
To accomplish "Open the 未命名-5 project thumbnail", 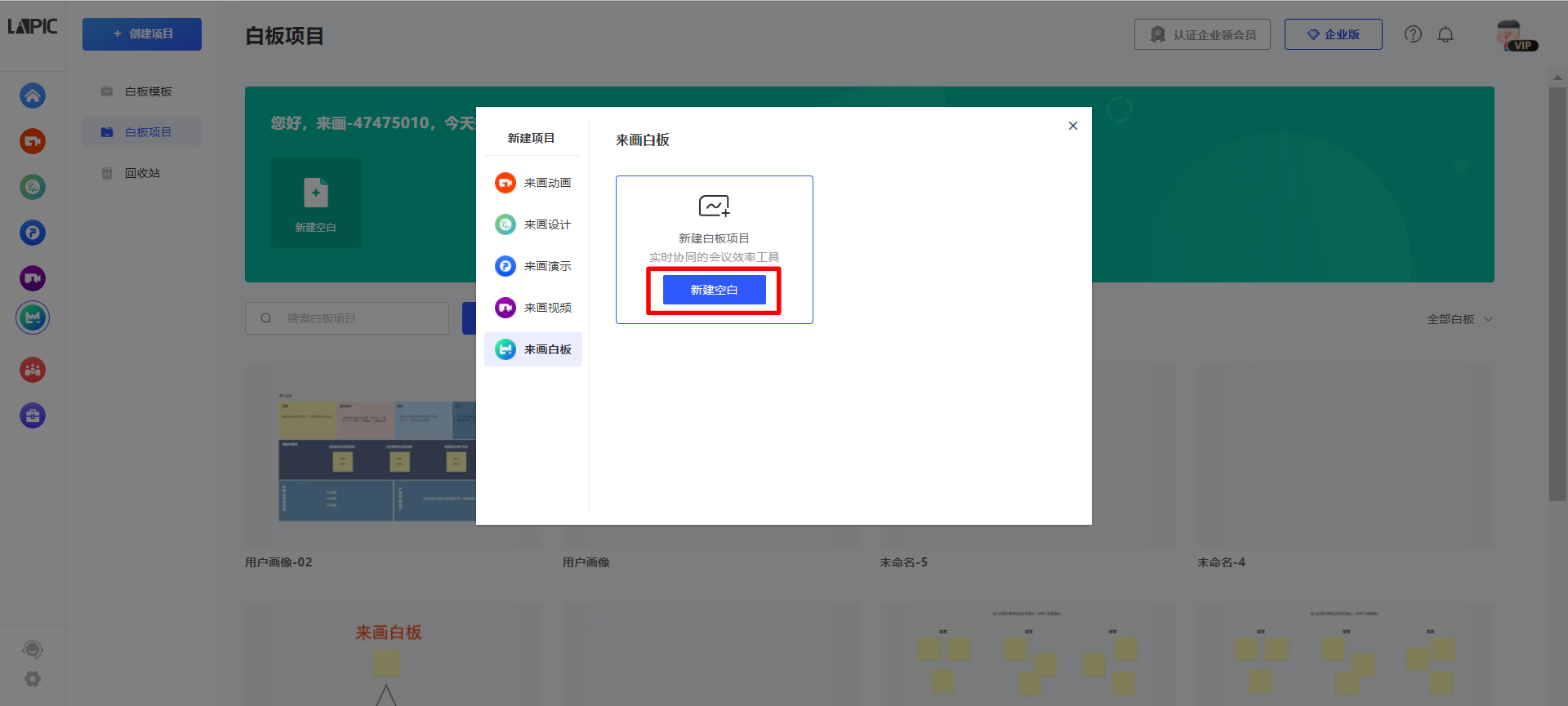I will point(1028,457).
